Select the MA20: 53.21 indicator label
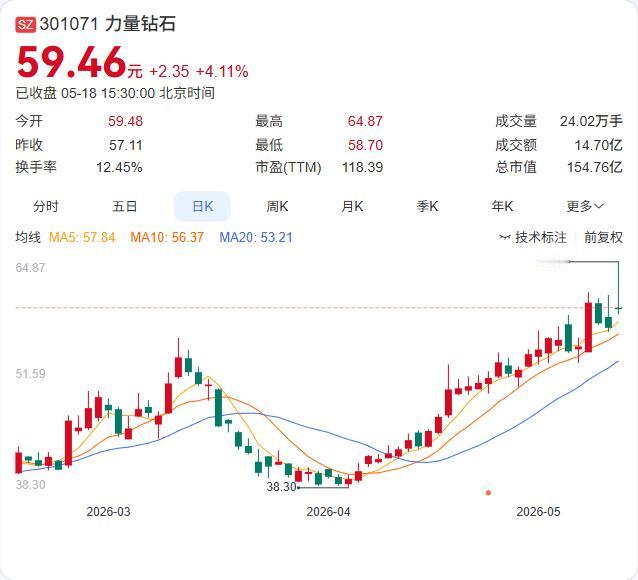 (256, 237)
